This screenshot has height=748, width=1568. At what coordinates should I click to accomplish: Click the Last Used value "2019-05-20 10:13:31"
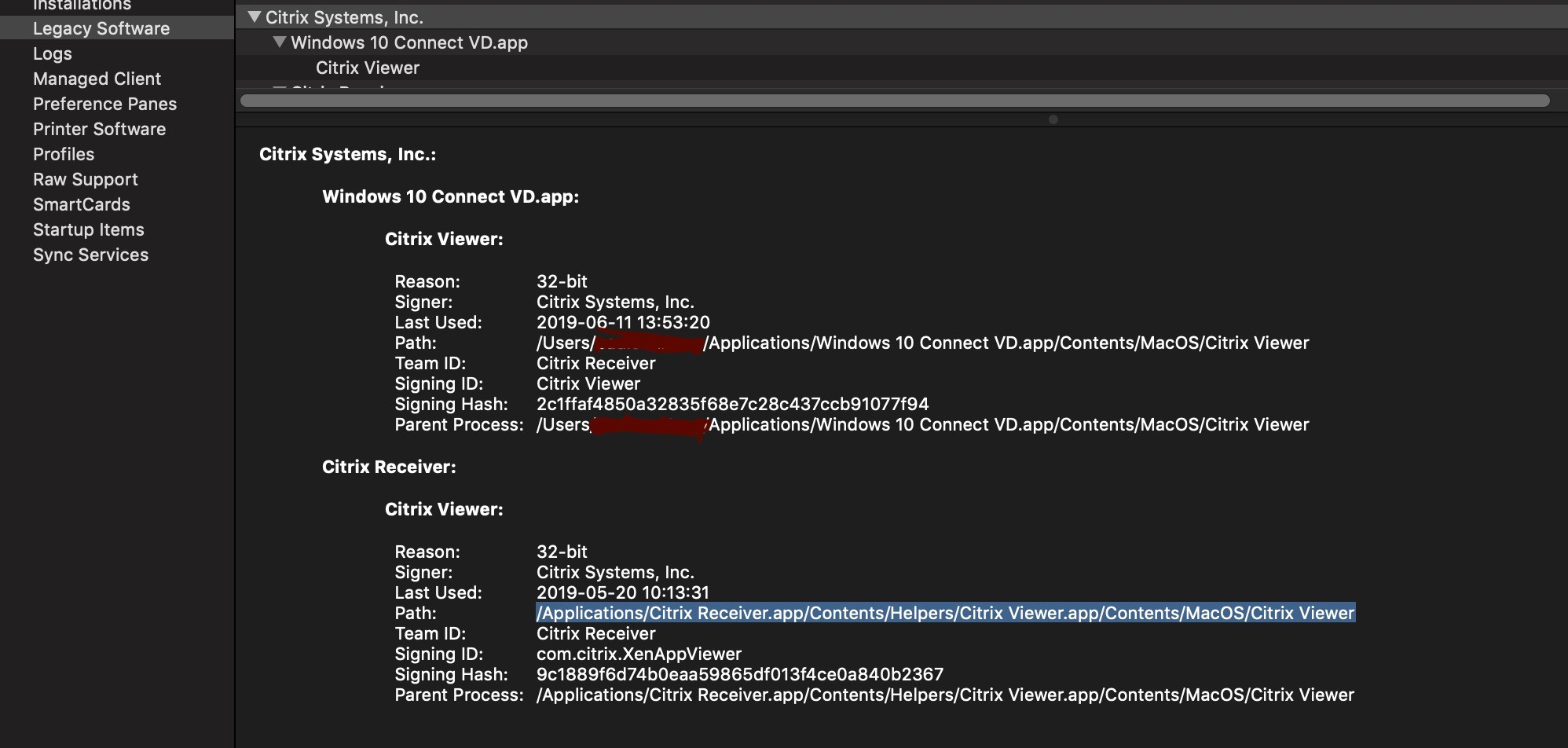(623, 592)
